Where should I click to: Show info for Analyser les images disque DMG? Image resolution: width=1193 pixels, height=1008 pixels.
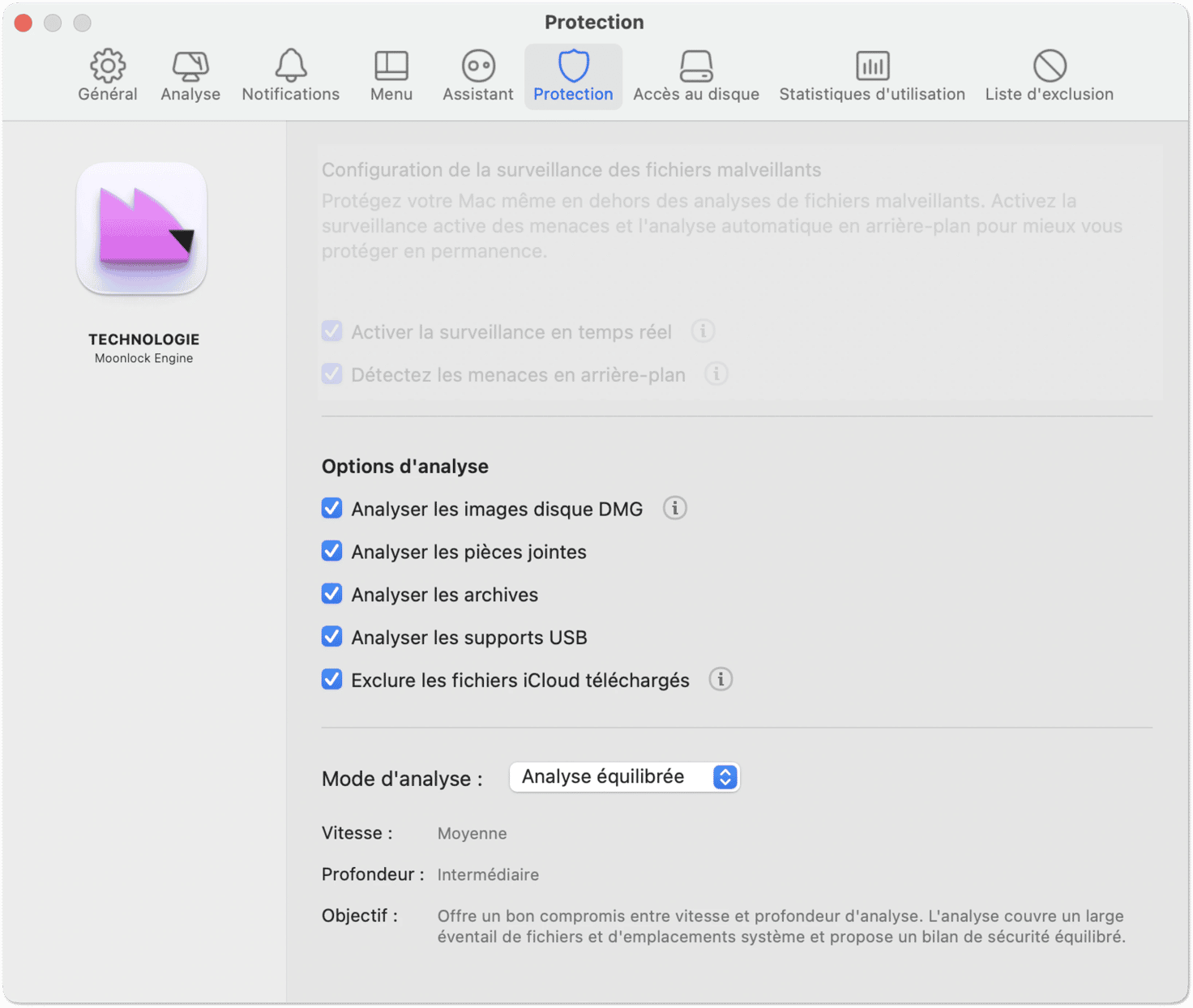coord(675,508)
